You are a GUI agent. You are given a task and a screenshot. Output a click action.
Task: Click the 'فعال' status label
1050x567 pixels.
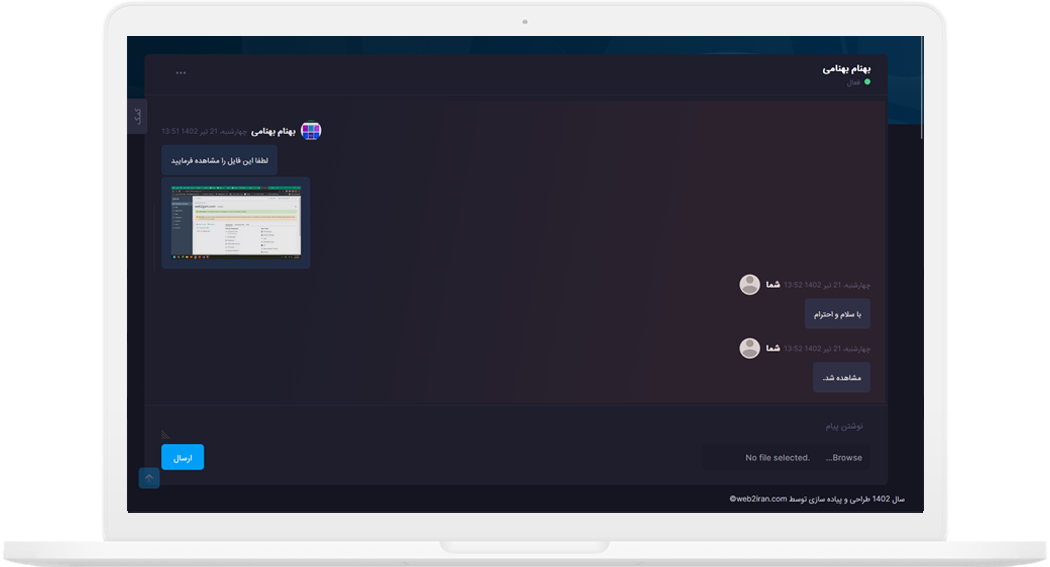(853, 82)
